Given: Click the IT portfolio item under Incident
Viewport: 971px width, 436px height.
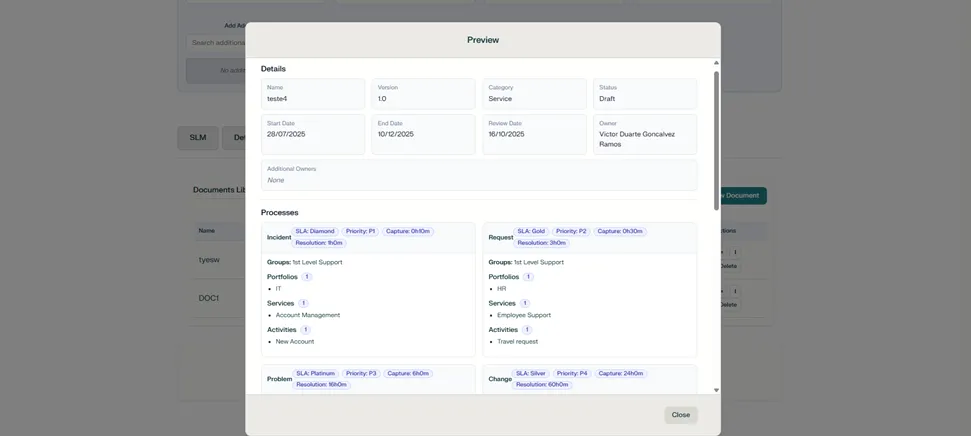Looking at the screenshot, I should pos(279,289).
